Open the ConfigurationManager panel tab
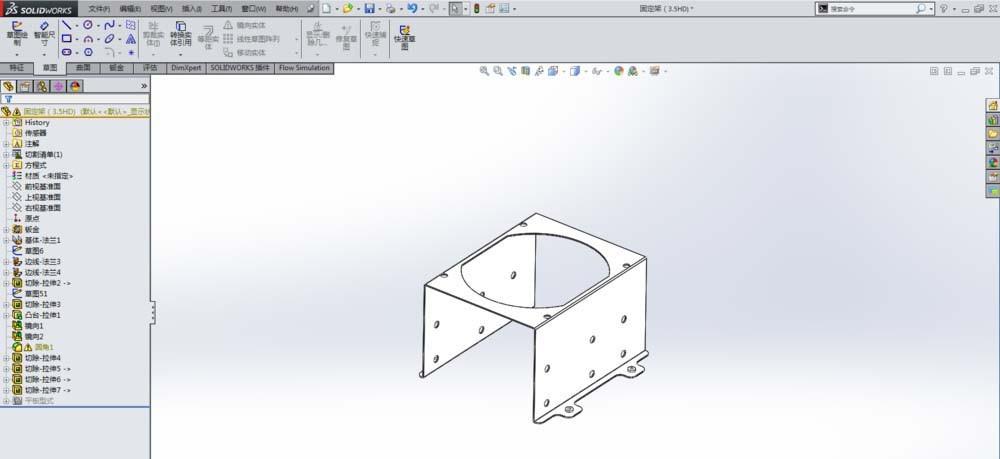Viewport: 1000px width, 459px height. [x=41, y=86]
